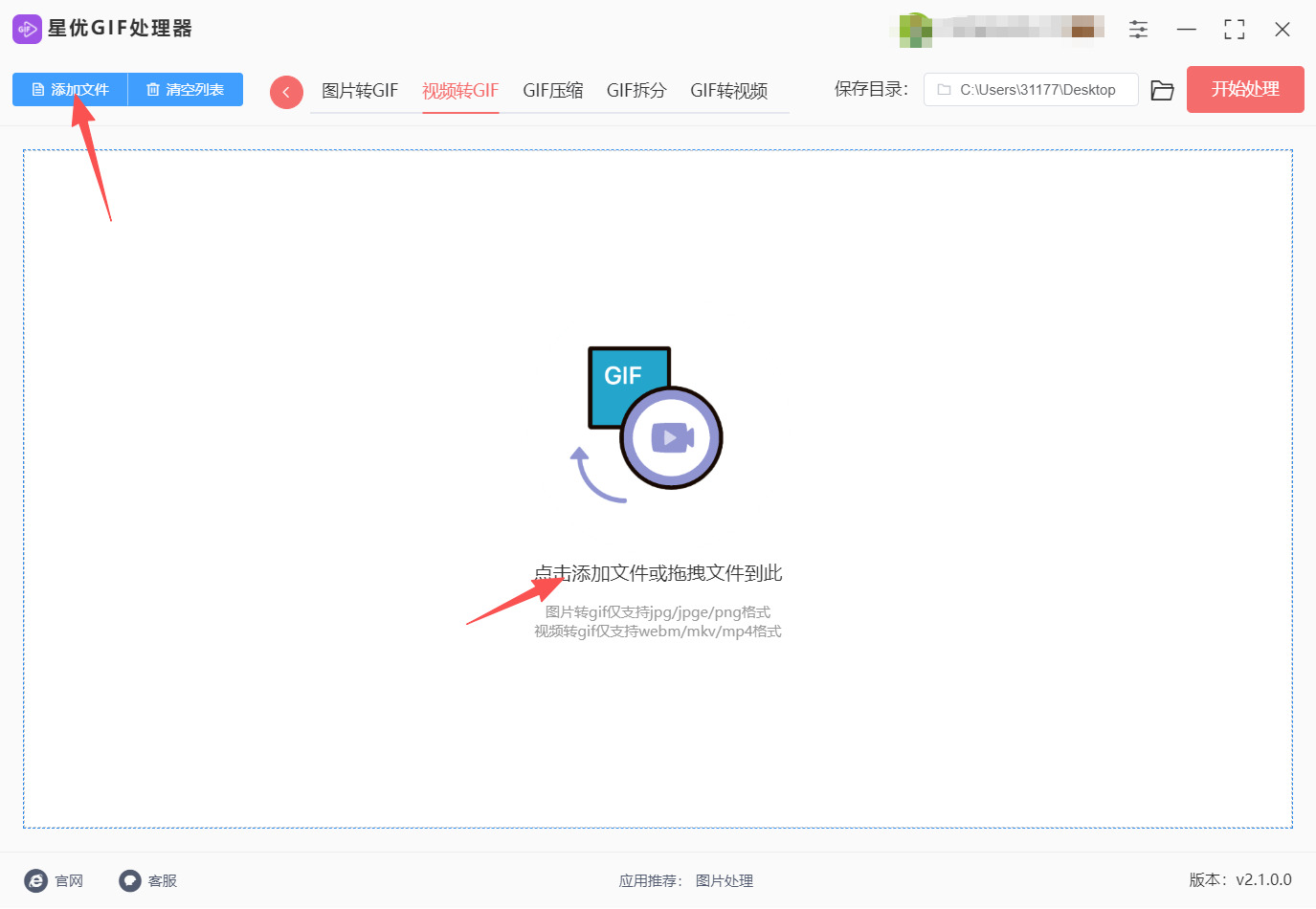Open the 官网 link
1316x909 pixels.
coord(54,881)
